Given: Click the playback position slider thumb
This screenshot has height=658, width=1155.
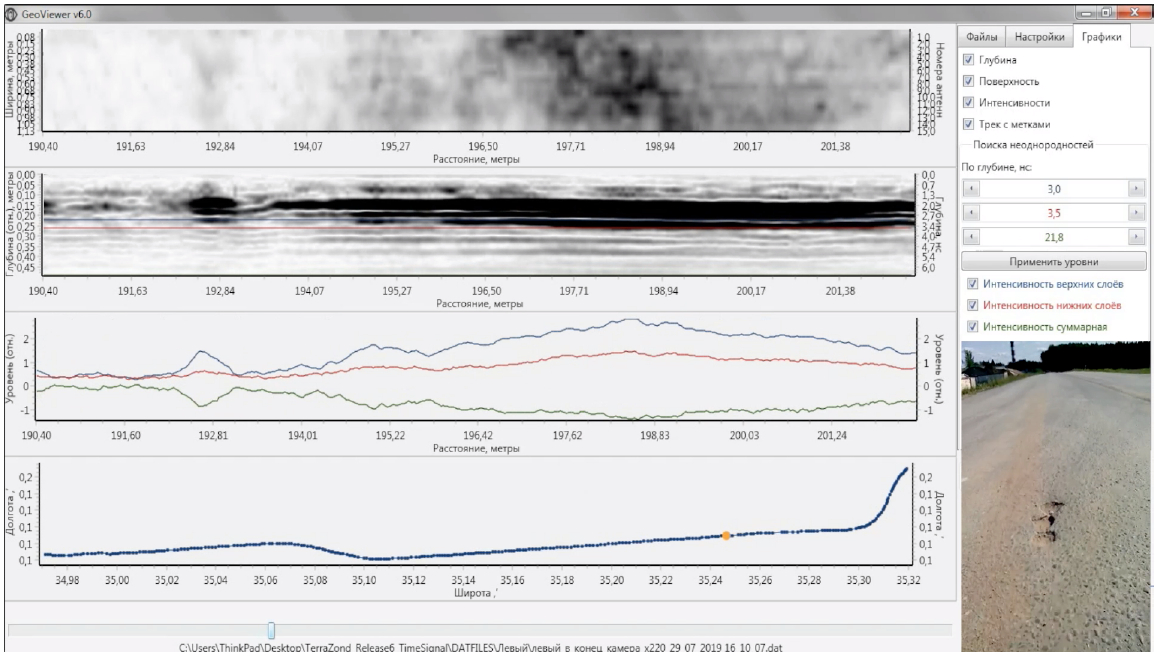Looking at the screenshot, I should point(271,630).
